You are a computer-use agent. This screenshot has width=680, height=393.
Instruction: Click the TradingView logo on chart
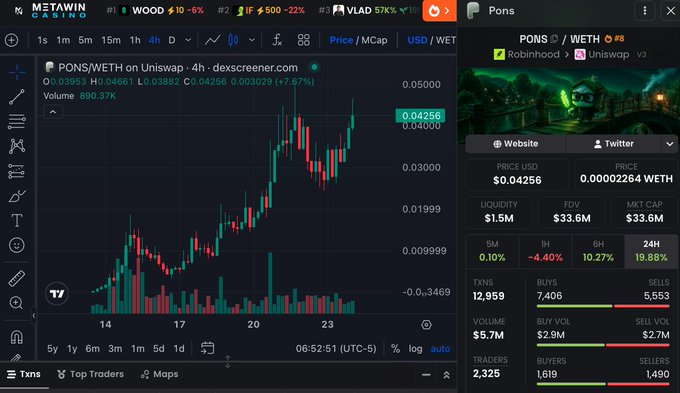57,294
